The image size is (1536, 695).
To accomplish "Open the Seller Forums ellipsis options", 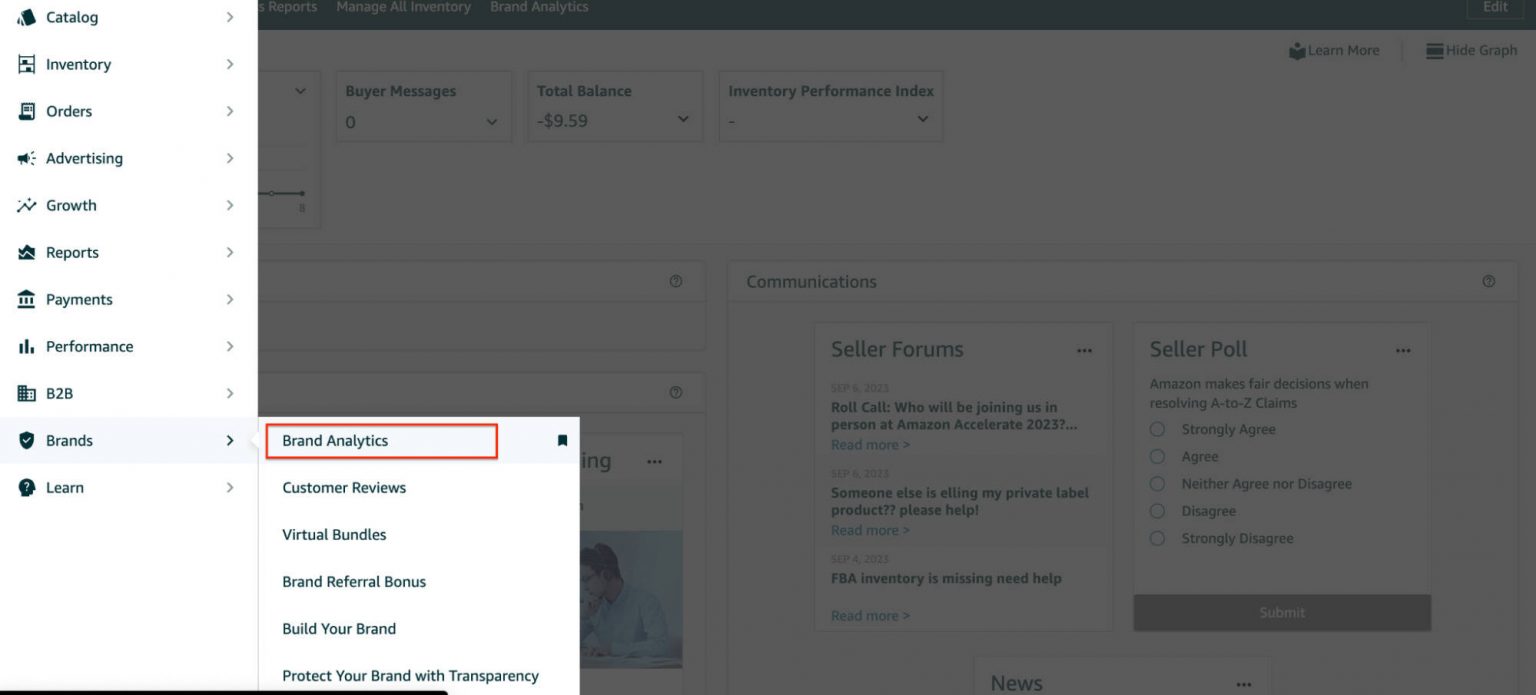I will point(1085,350).
